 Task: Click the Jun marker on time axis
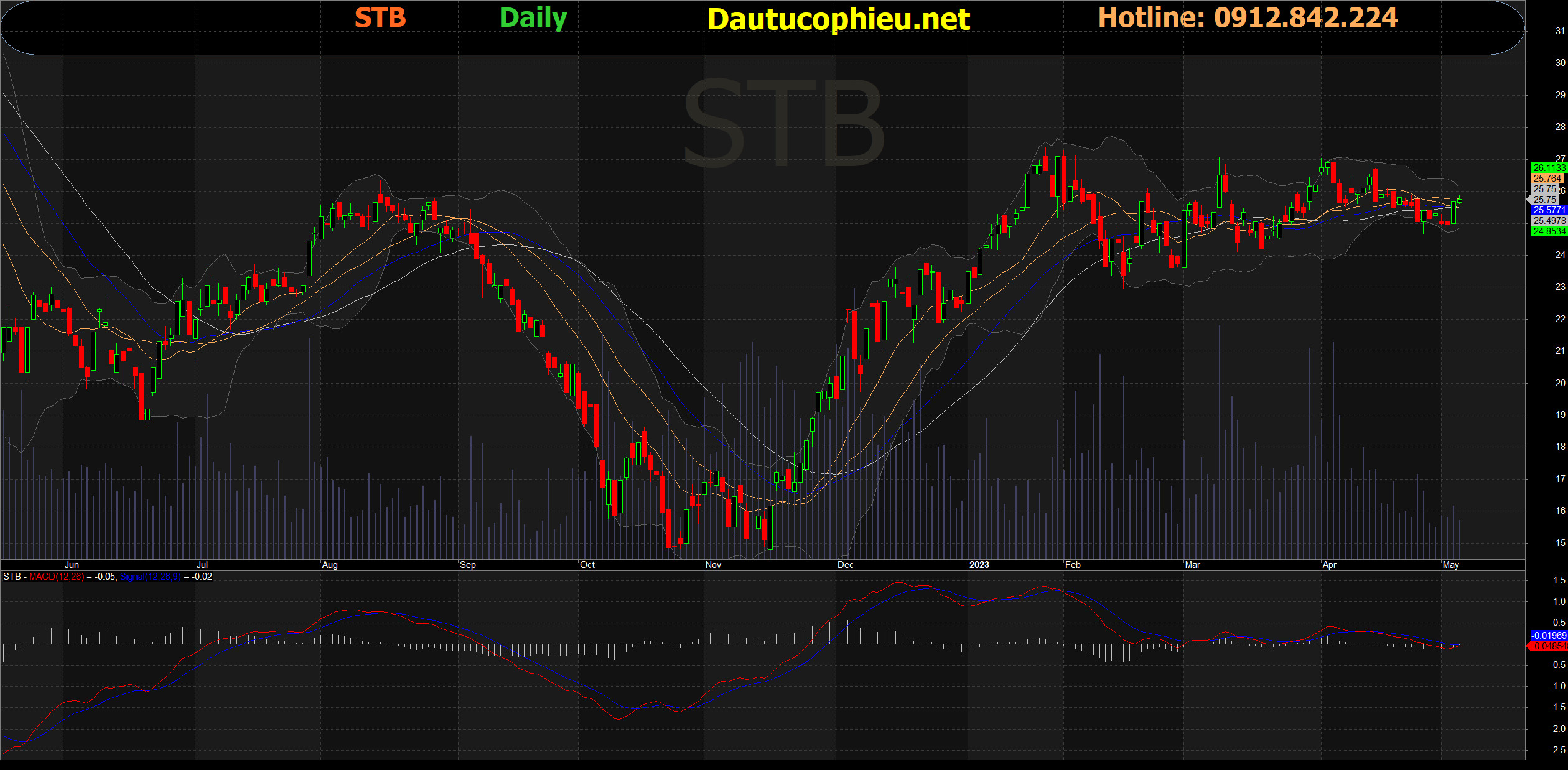(72, 565)
